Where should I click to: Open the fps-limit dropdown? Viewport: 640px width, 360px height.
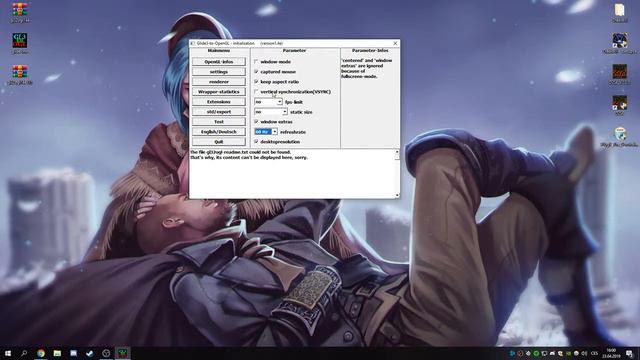click(x=280, y=102)
